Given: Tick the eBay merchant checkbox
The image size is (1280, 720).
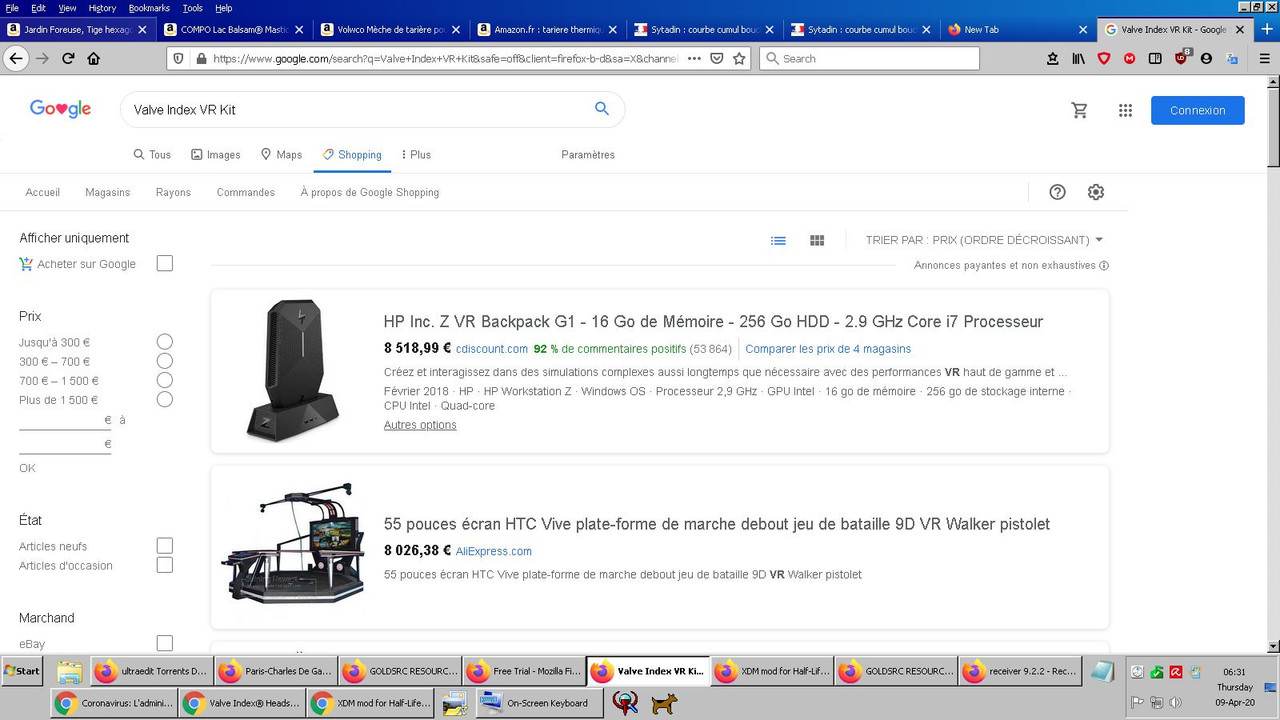Looking at the screenshot, I should 165,643.
